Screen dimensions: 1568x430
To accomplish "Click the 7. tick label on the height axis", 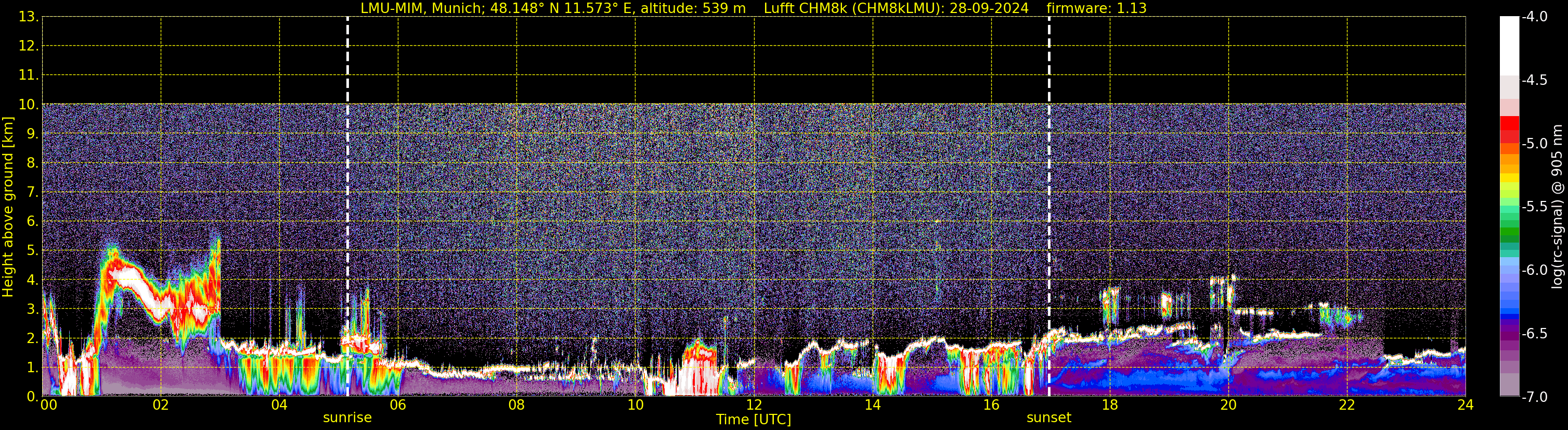I will [x=32, y=193].
